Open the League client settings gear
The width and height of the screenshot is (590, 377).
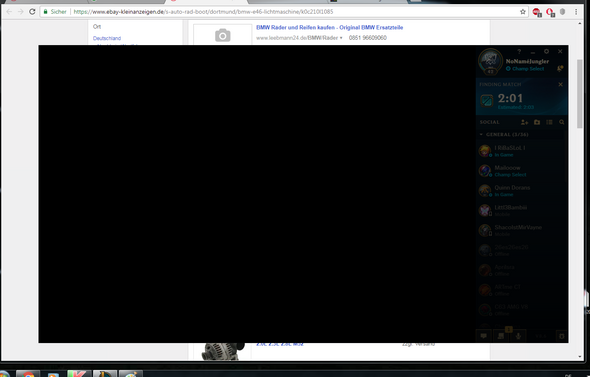pos(546,52)
